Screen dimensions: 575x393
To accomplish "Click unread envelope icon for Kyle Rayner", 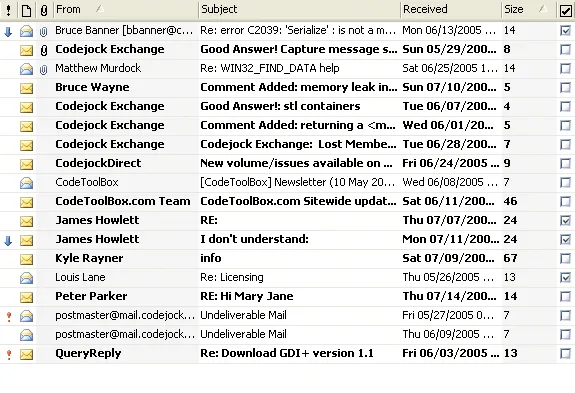I will coord(26,260).
